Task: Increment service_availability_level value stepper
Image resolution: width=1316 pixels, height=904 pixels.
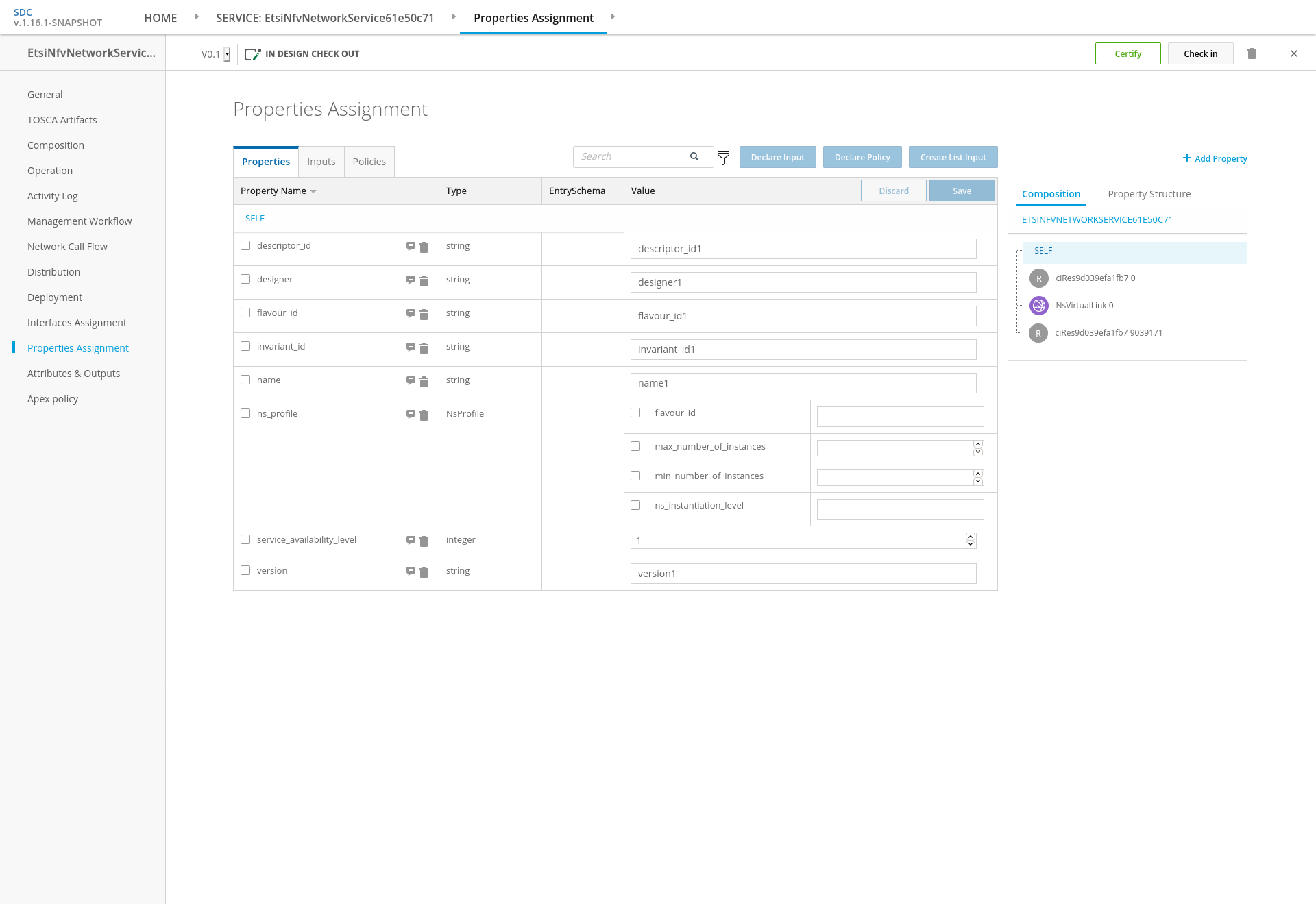Action: pos(971,537)
